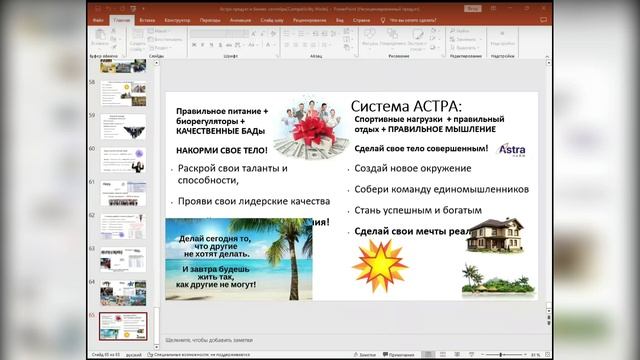Open the Выделить dropdown
The width and height of the screenshot is (640, 360).
[464, 48]
